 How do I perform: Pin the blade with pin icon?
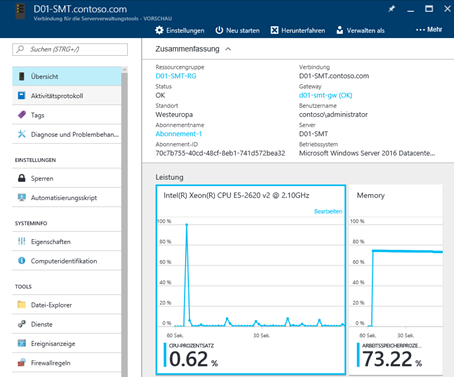(x=391, y=9)
